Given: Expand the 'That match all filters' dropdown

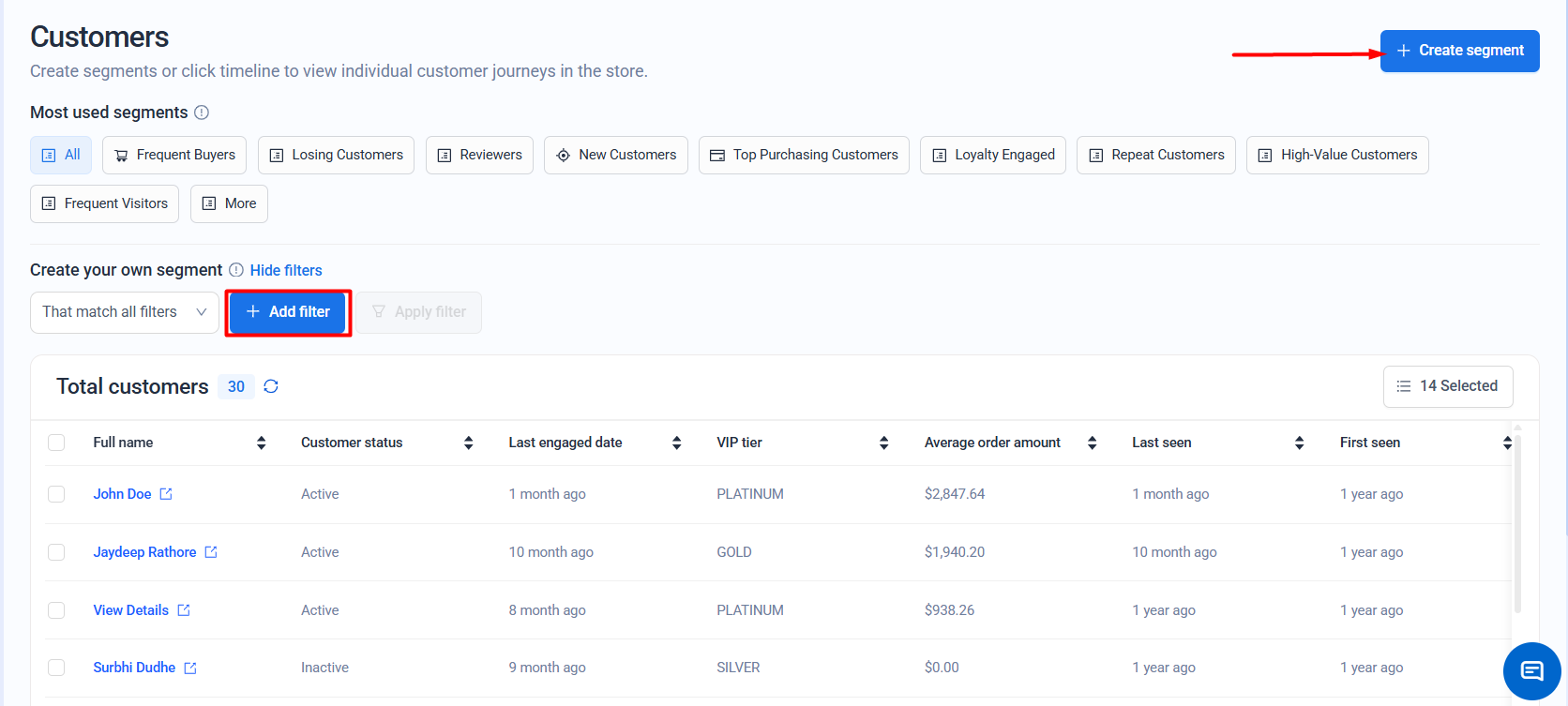Looking at the screenshot, I should pyautogui.click(x=125, y=312).
